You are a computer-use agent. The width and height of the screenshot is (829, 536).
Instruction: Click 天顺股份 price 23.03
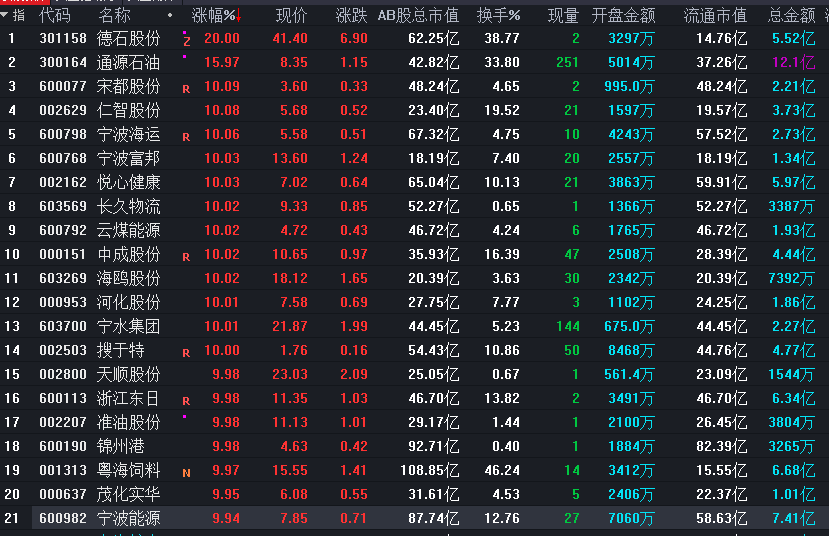[x=290, y=374]
